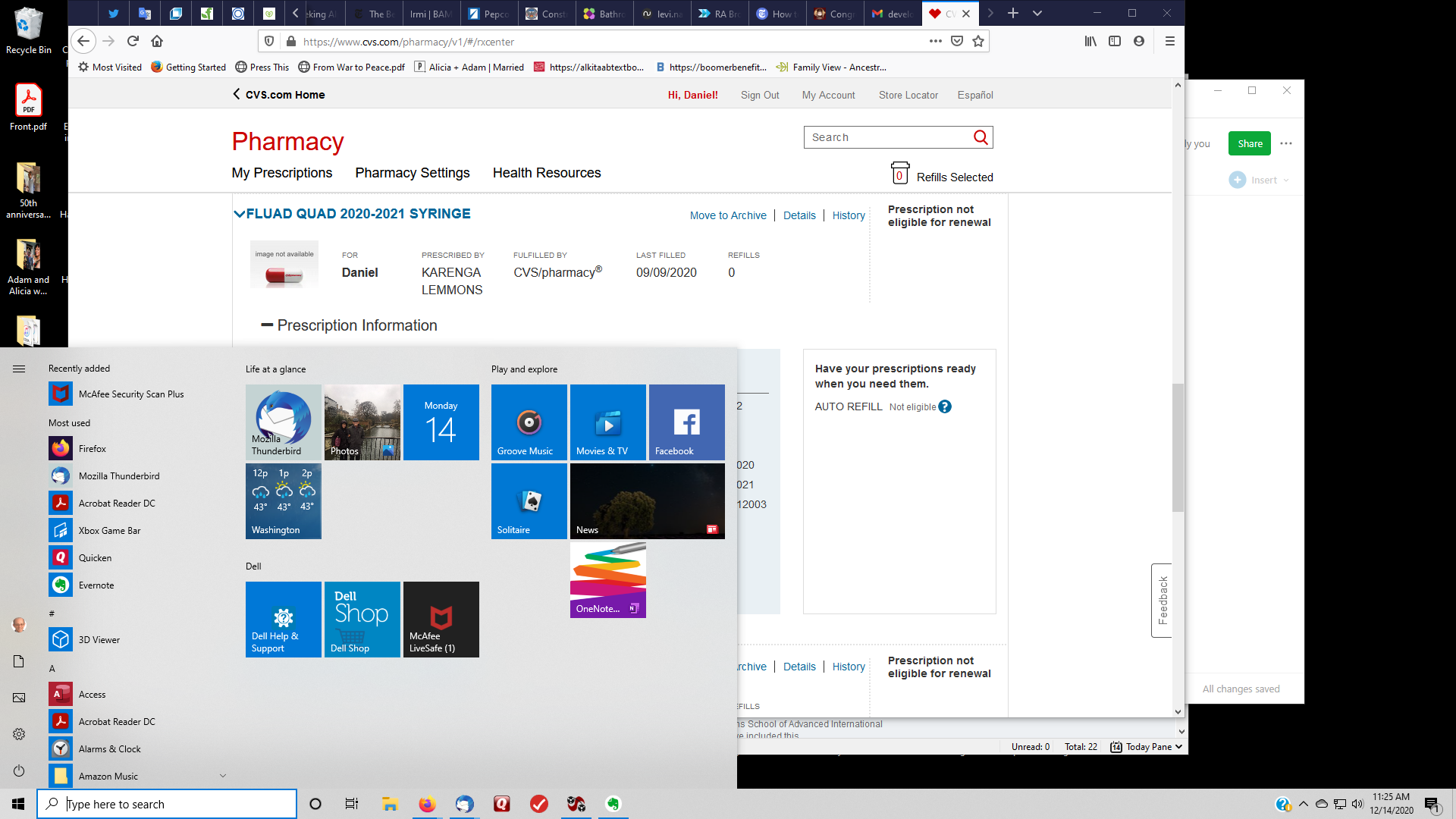Open the Feedback side tab
Screen dimensions: 1456x819
click(x=1162, y=601)
